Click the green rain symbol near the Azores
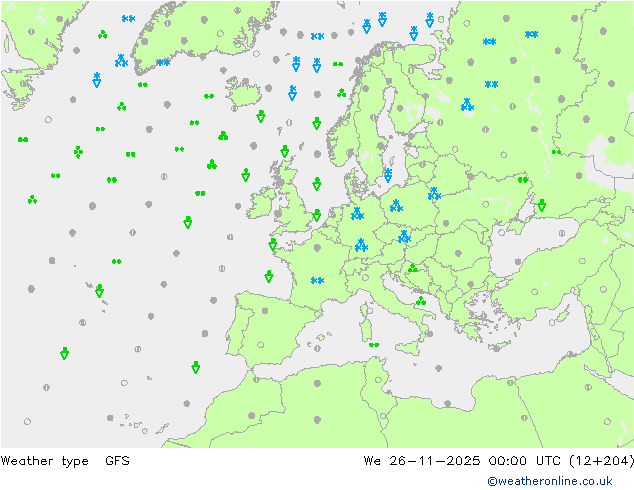This screenshot has width=634, height=490. (99, 291)
